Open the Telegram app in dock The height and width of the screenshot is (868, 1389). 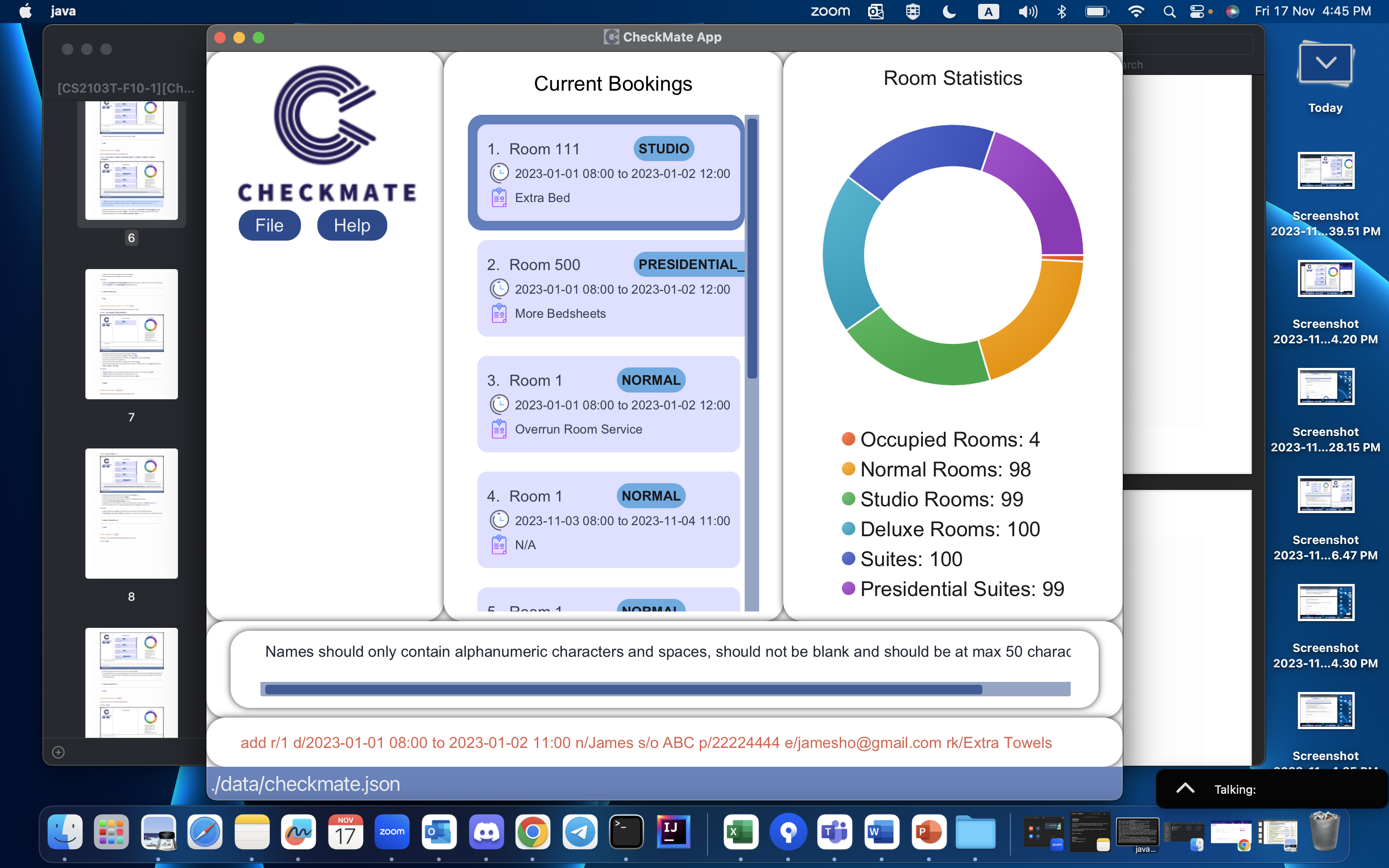[579, 832]
